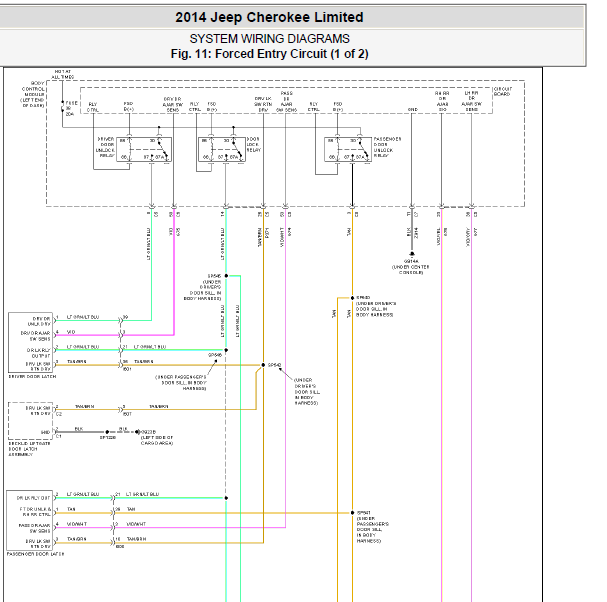This screenshot has height=602, width=607.
Task: Click the passenger door unlock relay box symbol
Action: click(x=348, y=149)
